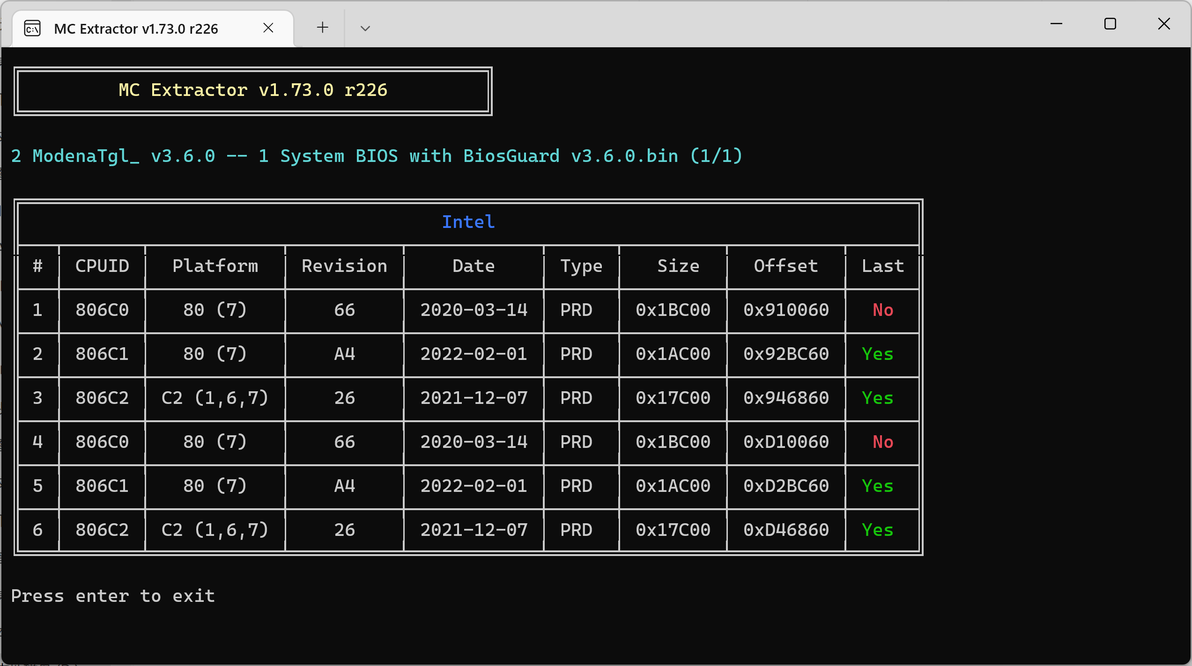Close the MC Extractor tab
The height and width of the screenshot is (666, 1192).
point(268,28)
